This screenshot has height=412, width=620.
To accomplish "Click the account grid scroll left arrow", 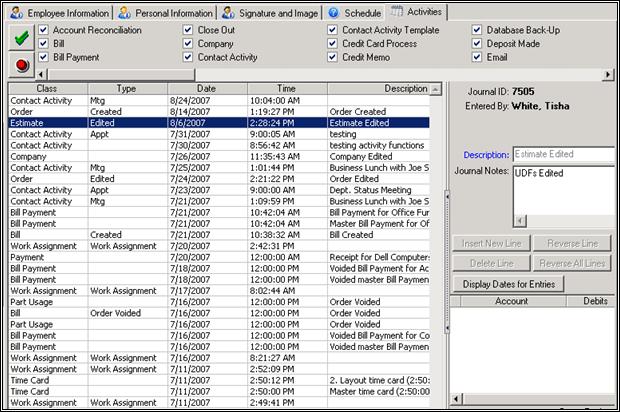I will pos(456,399).
